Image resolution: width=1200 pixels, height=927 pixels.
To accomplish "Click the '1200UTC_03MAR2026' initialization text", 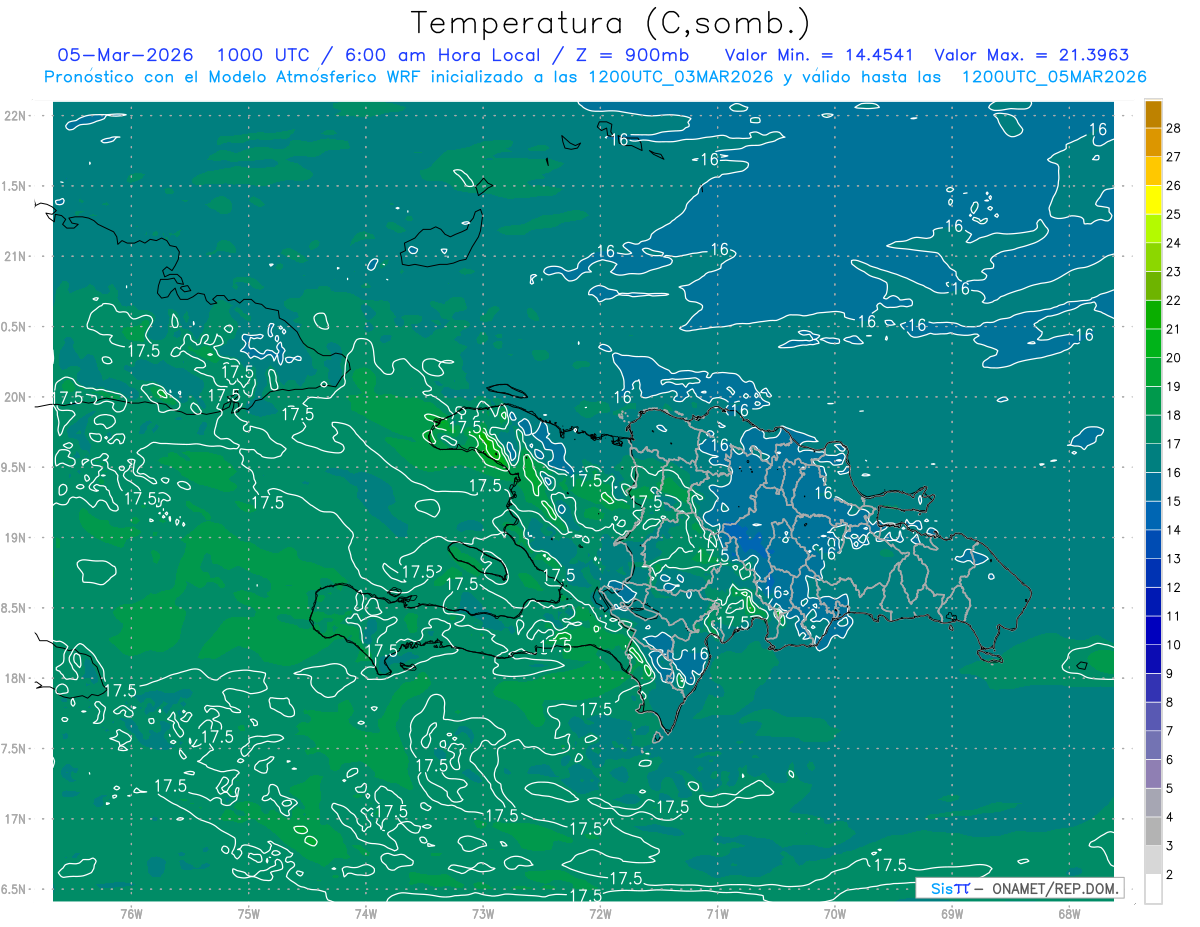I will (681, 77).
